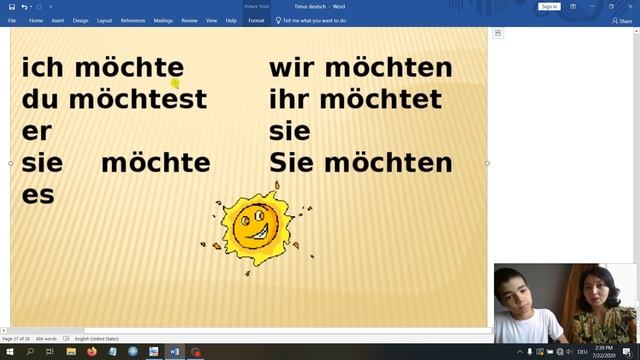Viewport: 640px width, 360px height.
Task: Switch to the Insert ribbon tab
Action: (x=58, y=20)
